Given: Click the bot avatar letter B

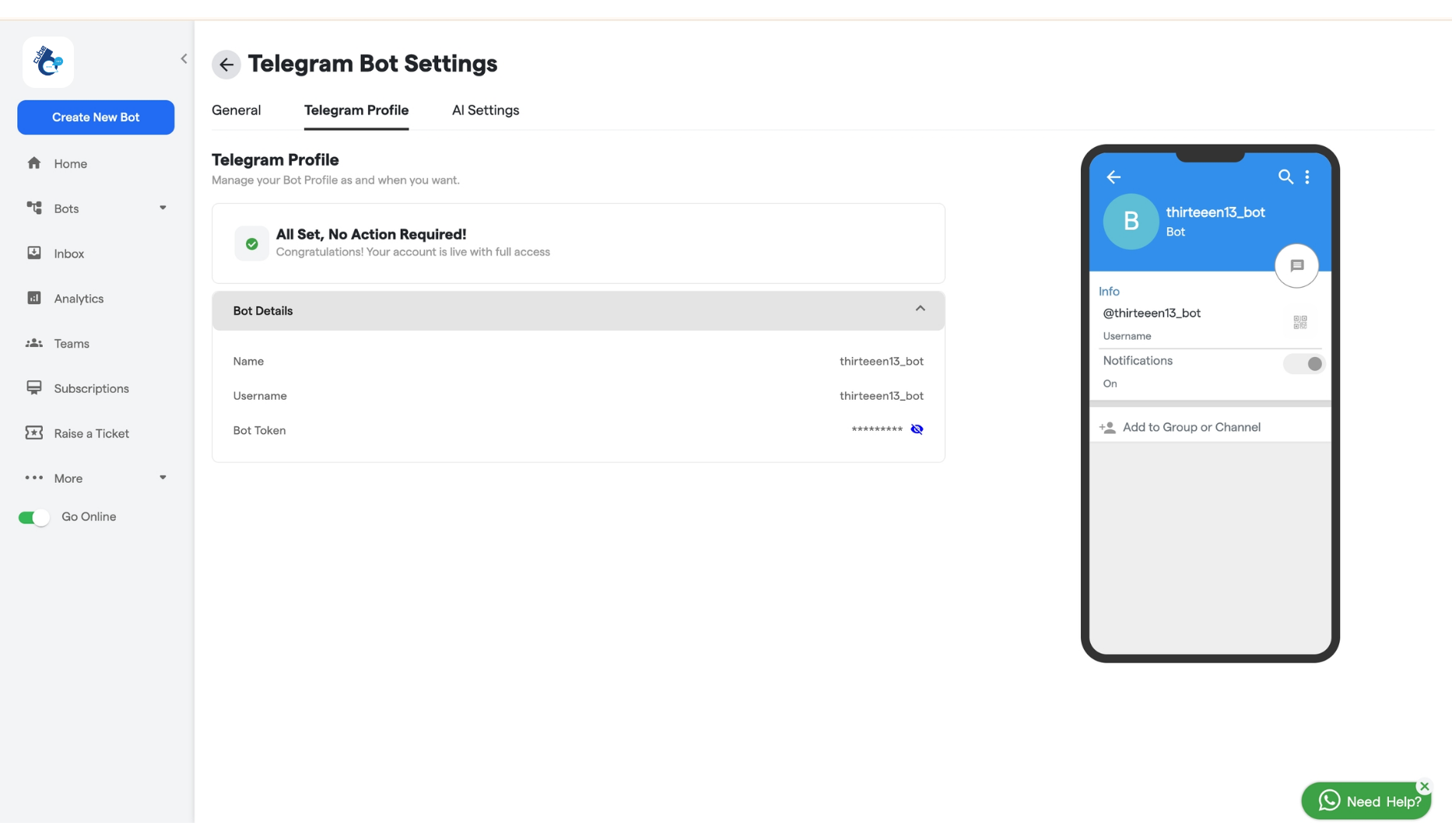Looking at the screenshot, I should pyautogui.click(x=1131, y=222).
